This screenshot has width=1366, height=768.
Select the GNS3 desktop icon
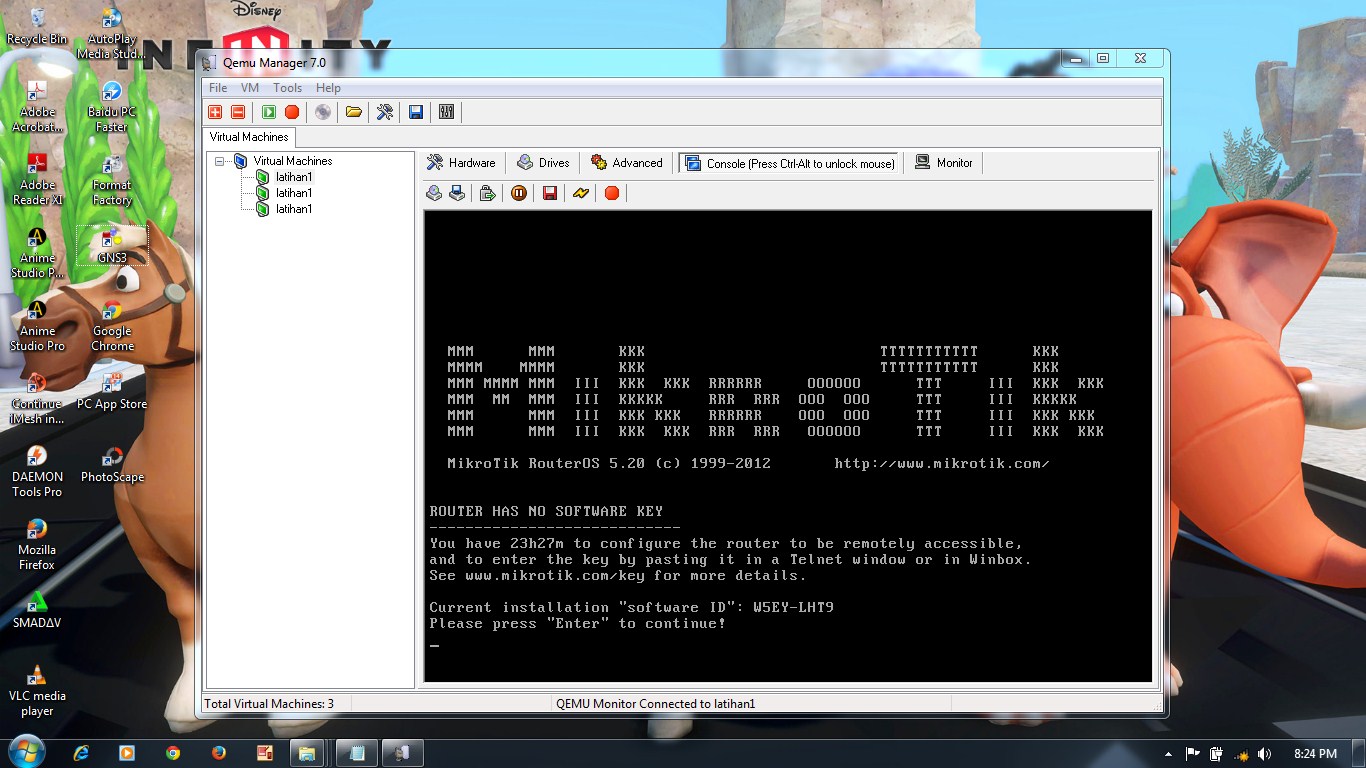[x=112, y=245]
